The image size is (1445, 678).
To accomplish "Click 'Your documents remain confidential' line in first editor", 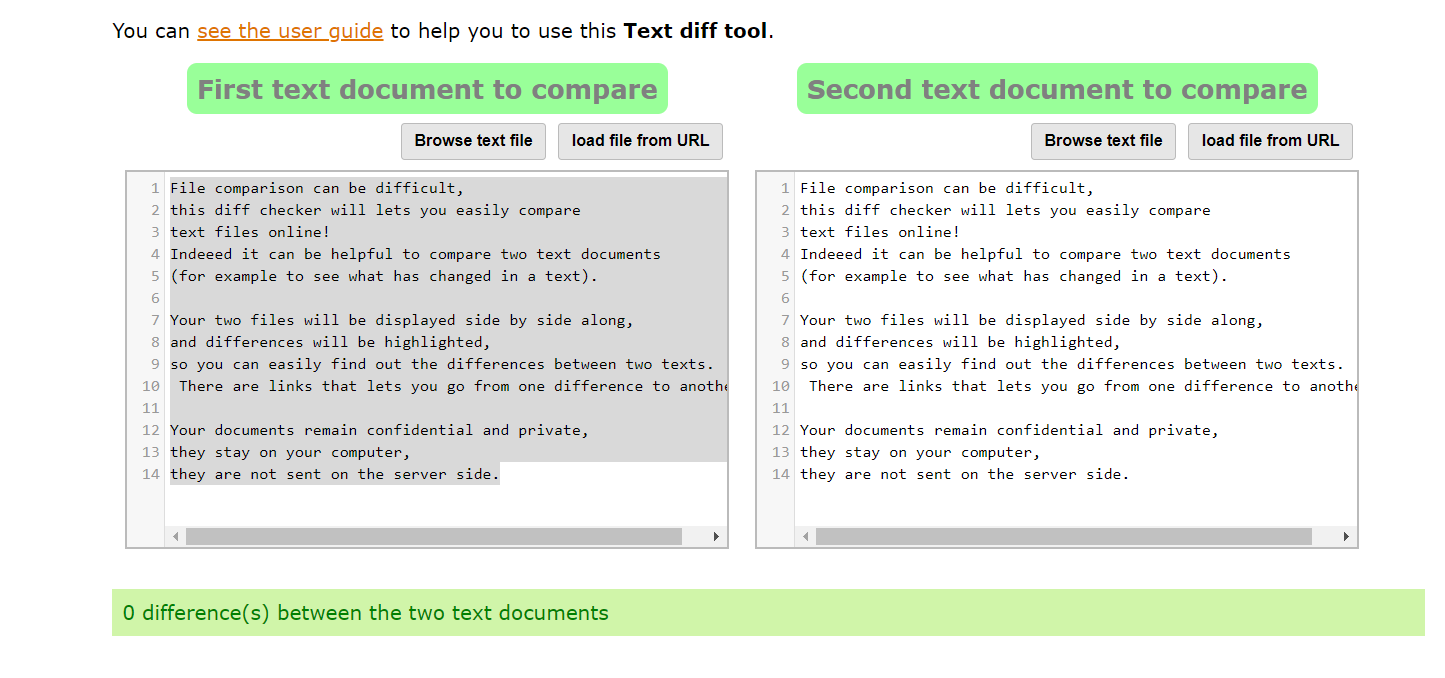I will [x=379, y=430].
